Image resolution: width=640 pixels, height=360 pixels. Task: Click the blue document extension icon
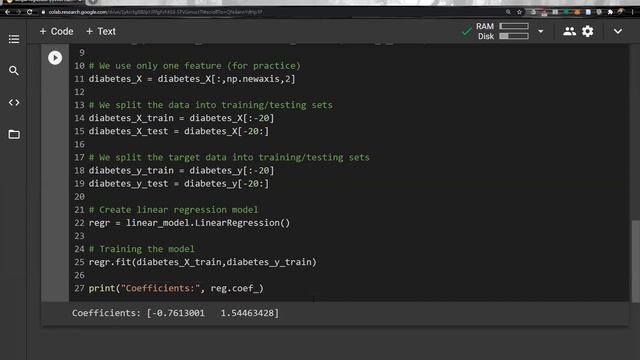pyautogui.click(x=588, y=12)
